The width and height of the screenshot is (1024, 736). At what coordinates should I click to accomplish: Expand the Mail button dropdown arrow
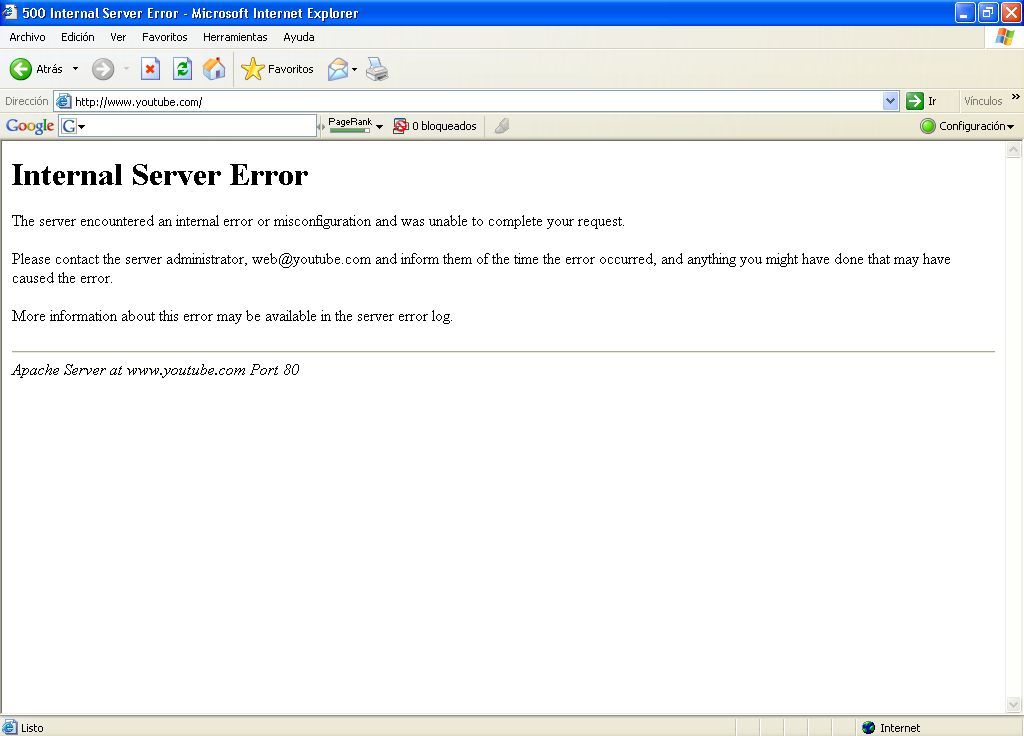click(x=355, y=69)
